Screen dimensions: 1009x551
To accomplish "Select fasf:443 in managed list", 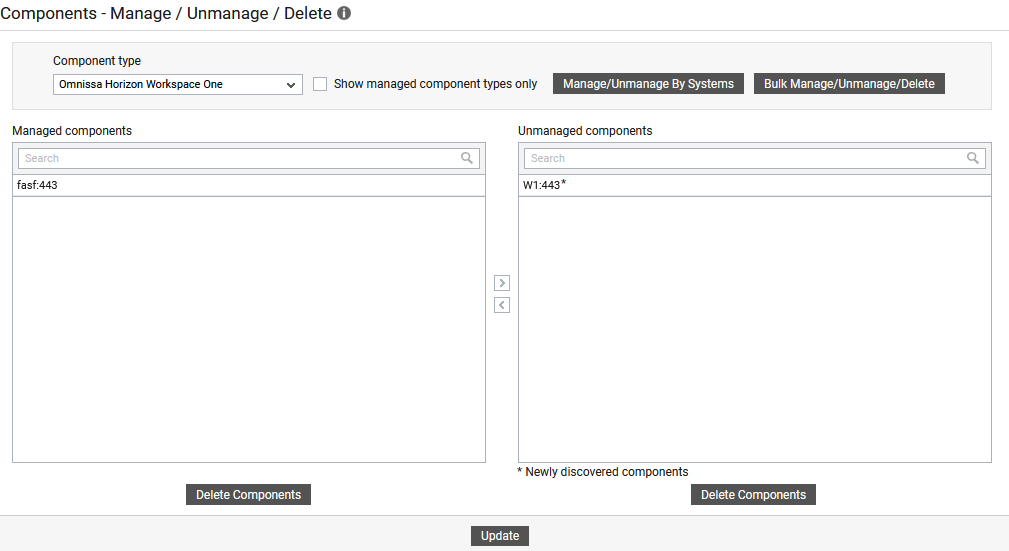I will tap(248, 185).
